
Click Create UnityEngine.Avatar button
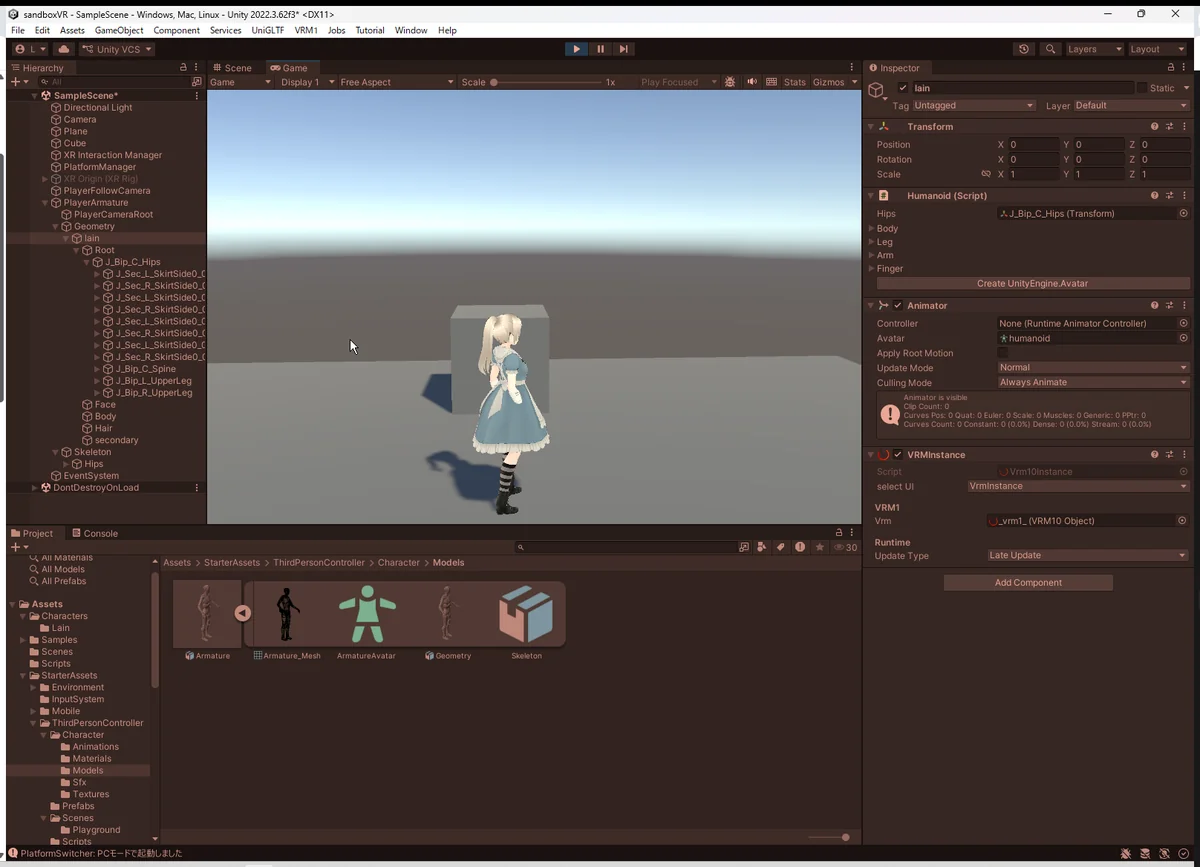point(1031,283)
